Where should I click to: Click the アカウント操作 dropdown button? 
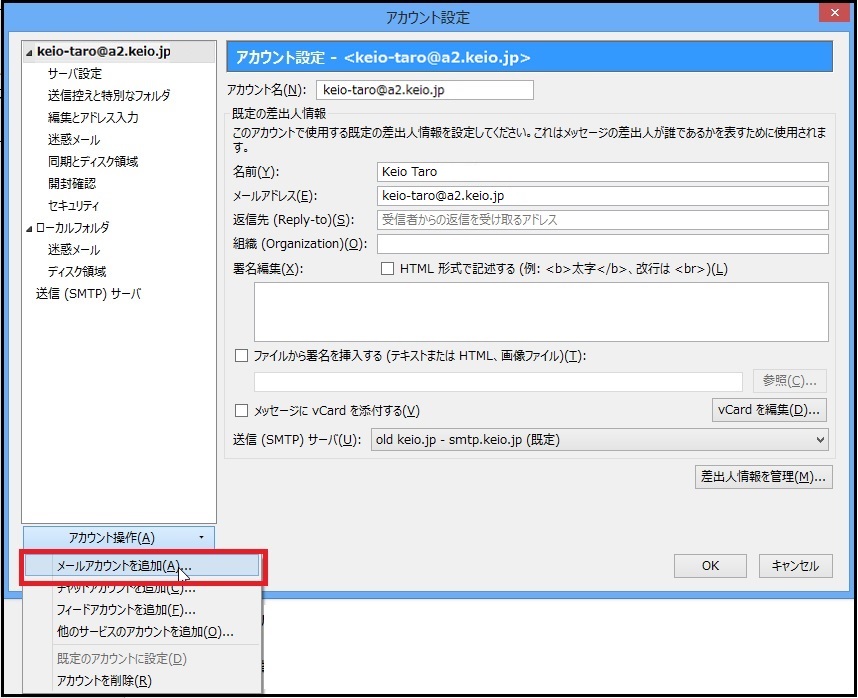118,538
